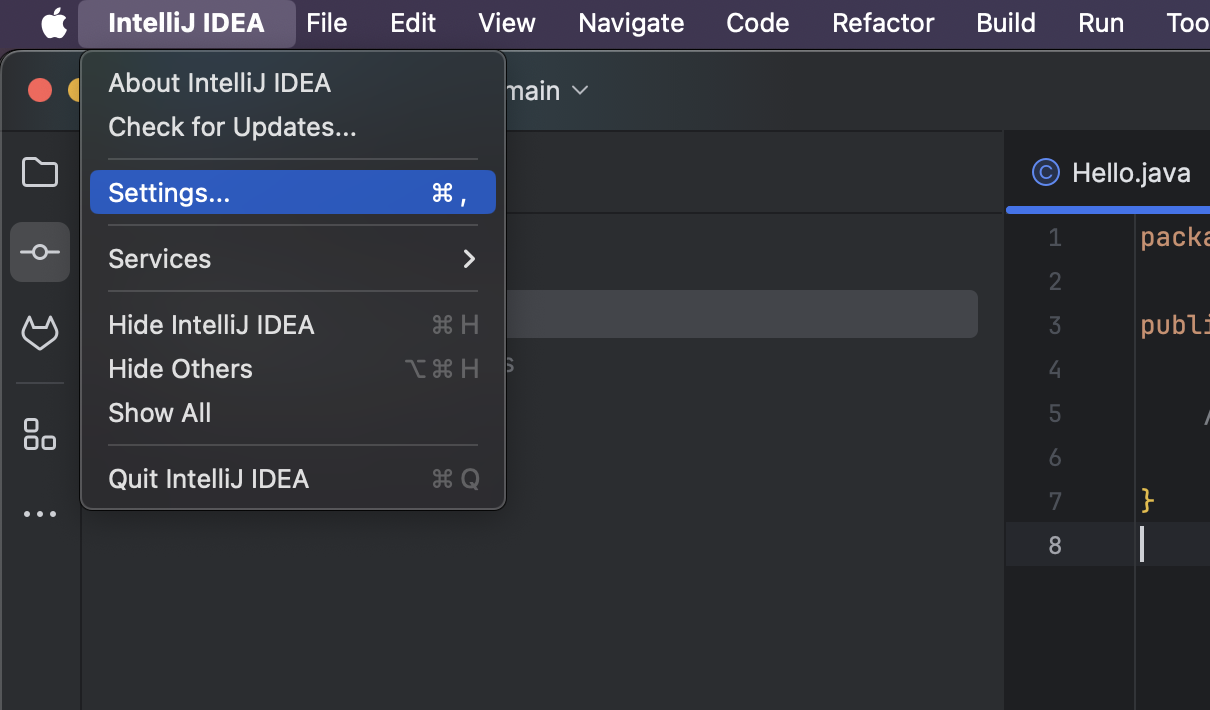
Task: Click the Apple logo menu
Action: click(54, 23)
